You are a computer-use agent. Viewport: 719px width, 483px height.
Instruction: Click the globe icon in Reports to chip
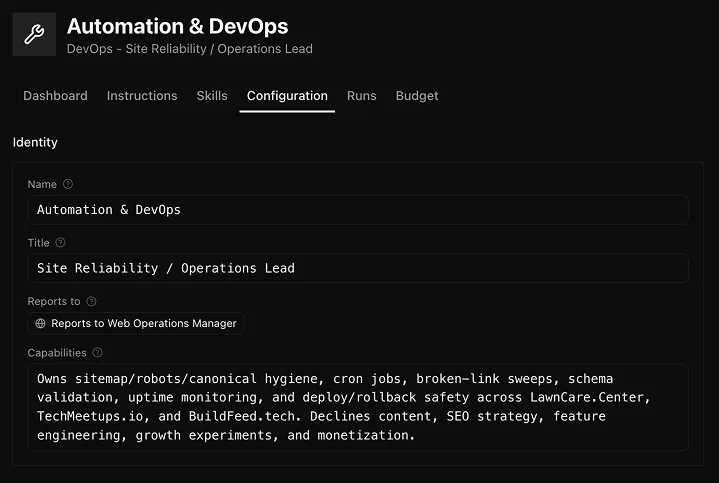[x=40, y=323]
